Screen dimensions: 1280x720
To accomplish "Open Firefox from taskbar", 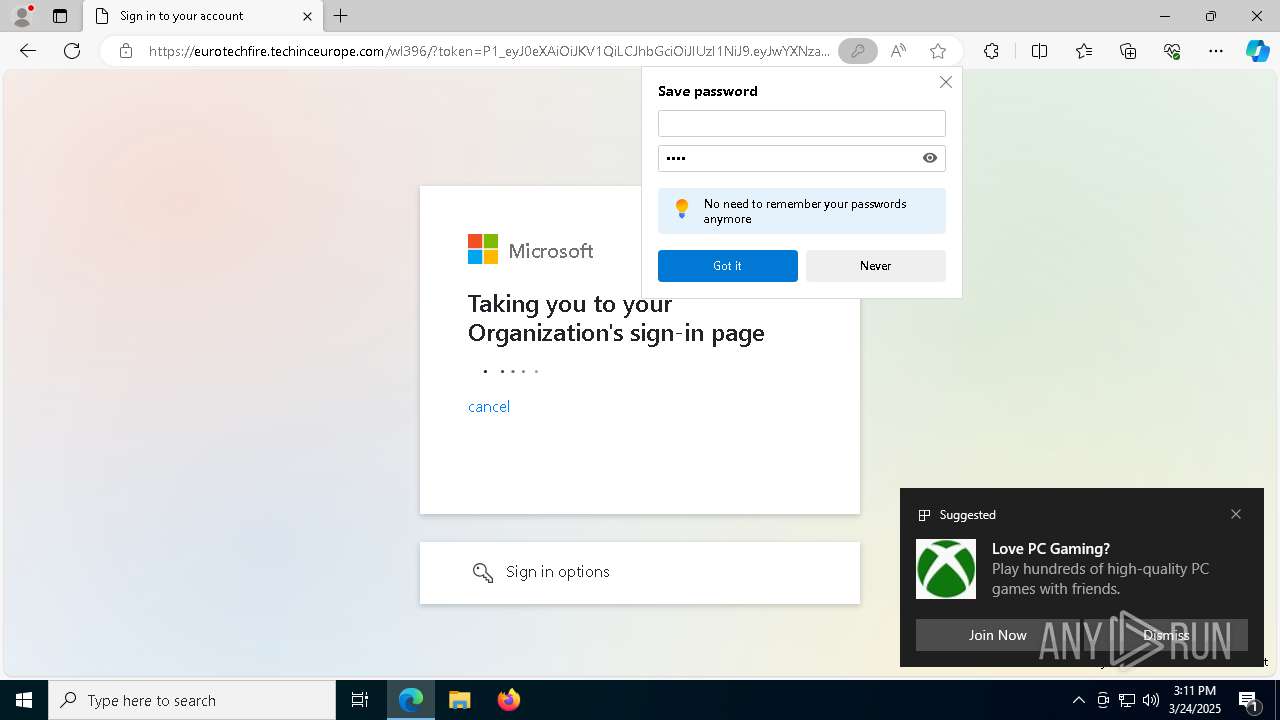I will 509,700.
